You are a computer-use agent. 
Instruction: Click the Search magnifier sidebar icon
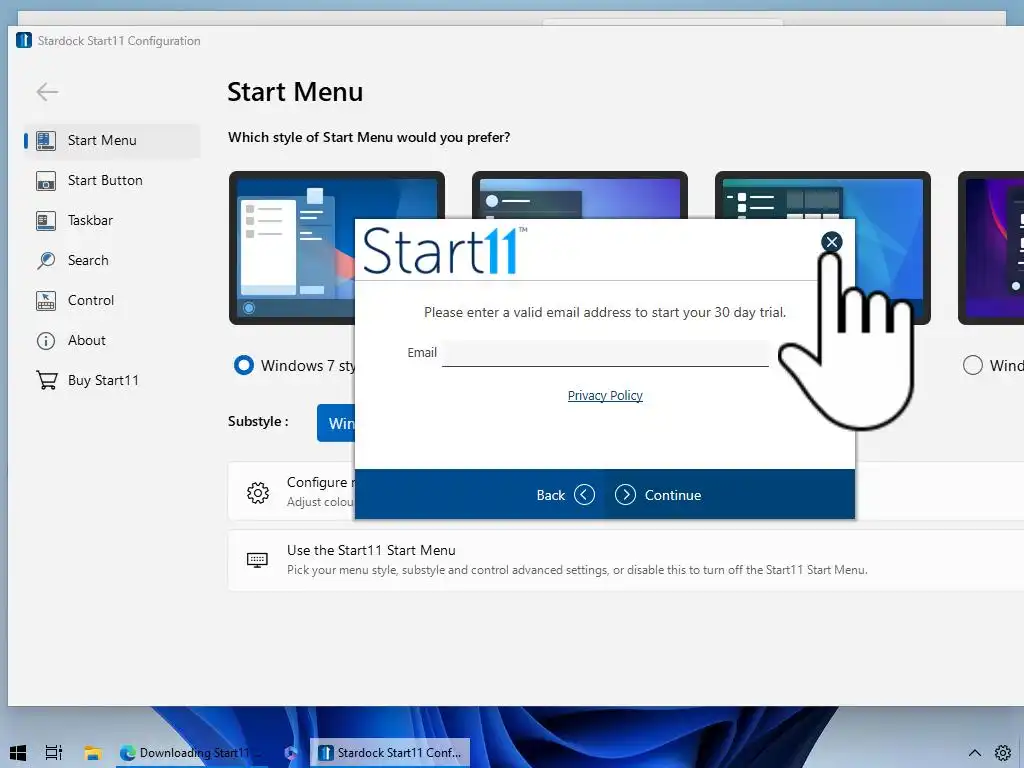[46, 261]
